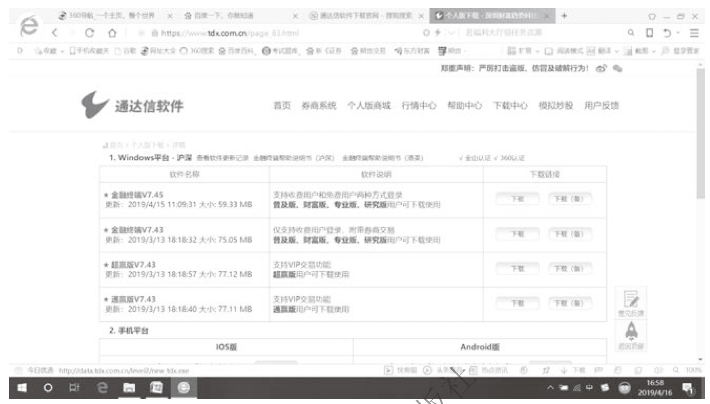Open 用户反馈 in site navigation
The height and width of the screenshot is (404, 710).
(x=601, y=106)
